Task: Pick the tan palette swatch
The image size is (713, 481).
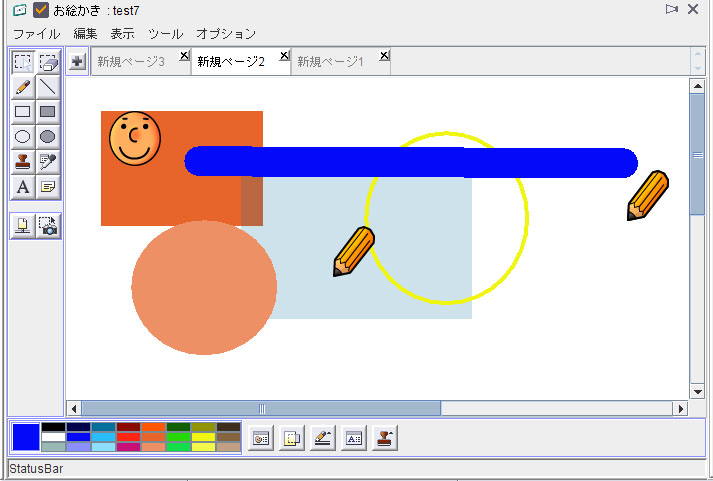Action: point(228,447)
